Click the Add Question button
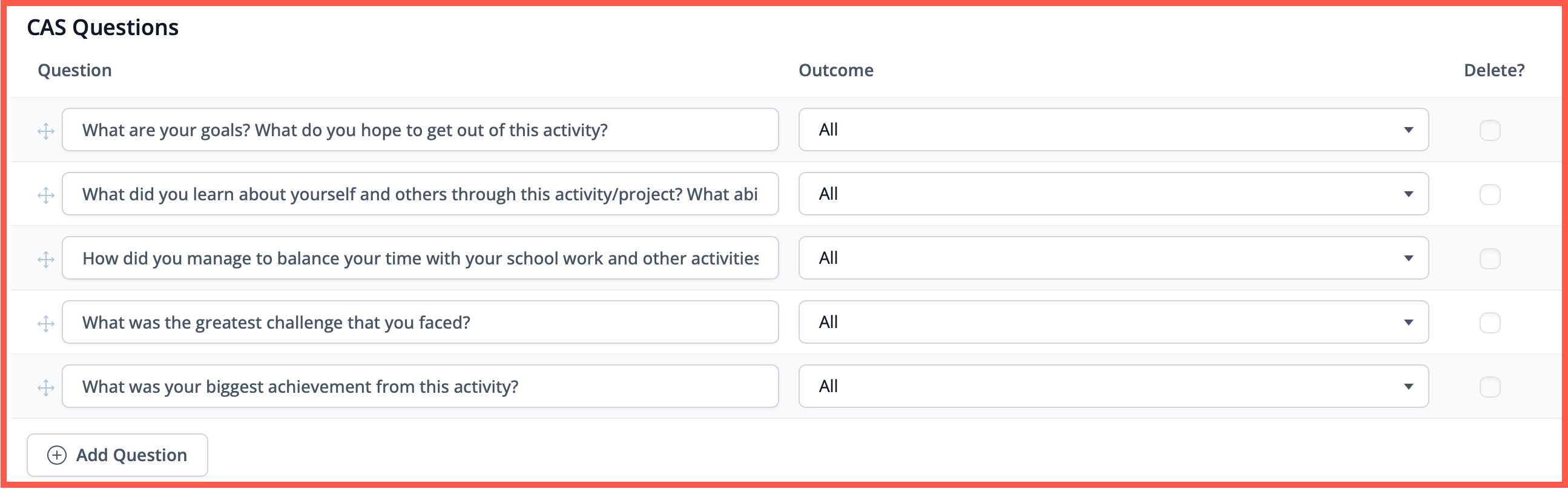 [x=117, y=456]
